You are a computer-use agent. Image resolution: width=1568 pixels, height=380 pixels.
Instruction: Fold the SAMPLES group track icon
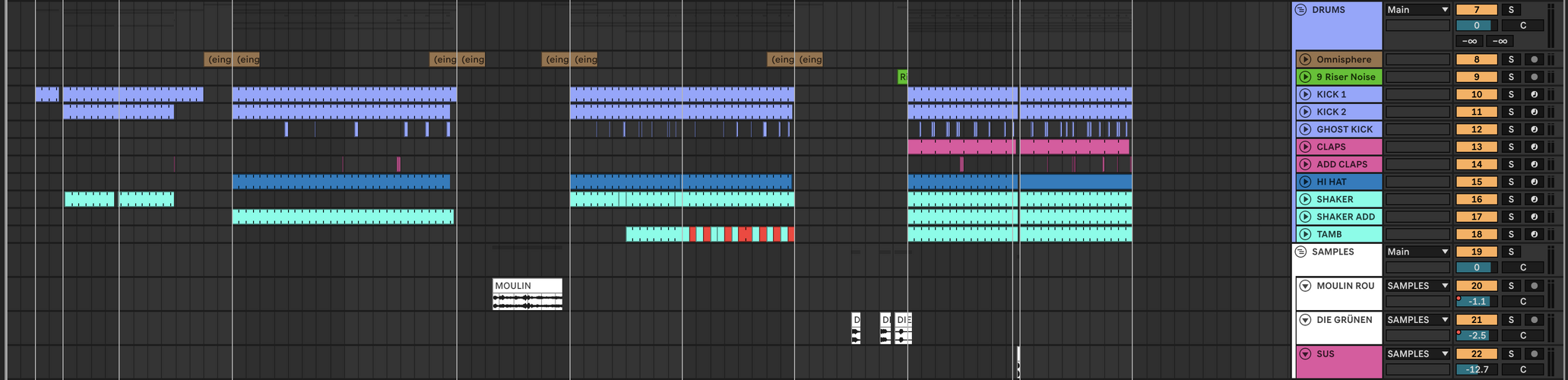[1300, 252]
